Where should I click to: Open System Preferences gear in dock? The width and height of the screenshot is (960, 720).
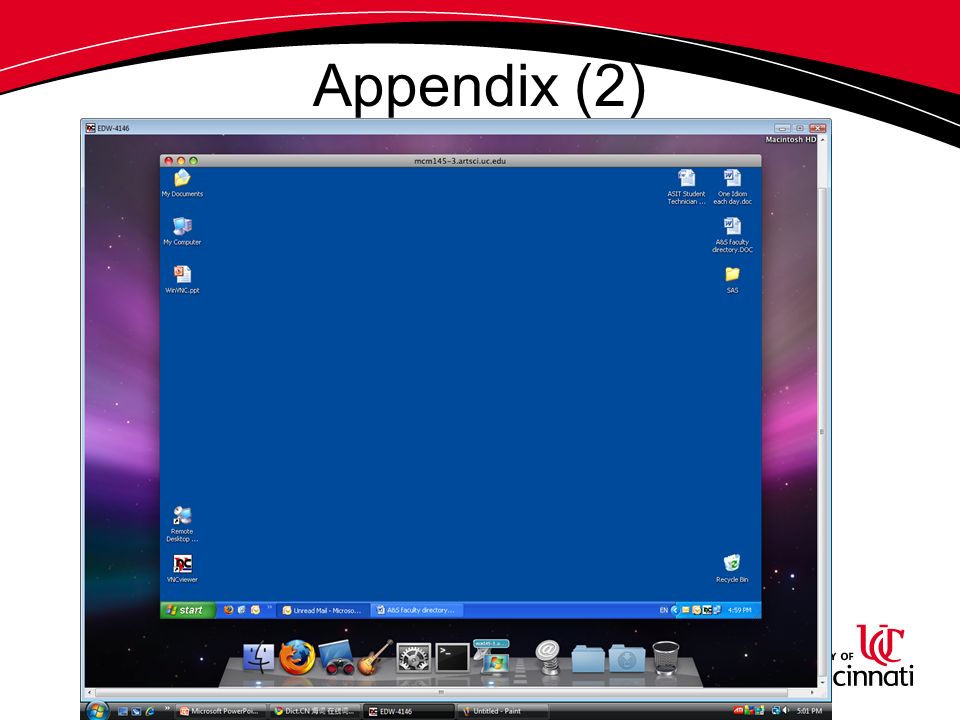coord(413,658)
